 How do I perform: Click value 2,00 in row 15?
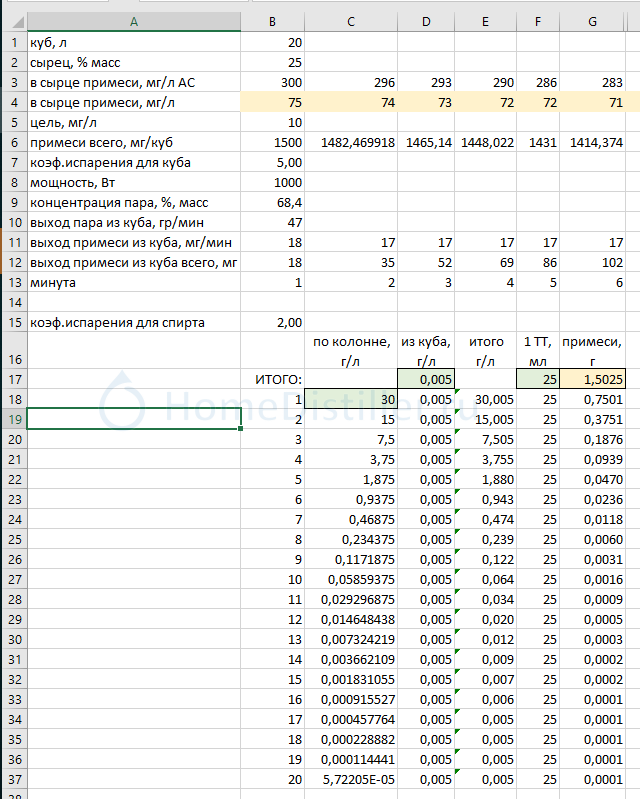[273, 323]
